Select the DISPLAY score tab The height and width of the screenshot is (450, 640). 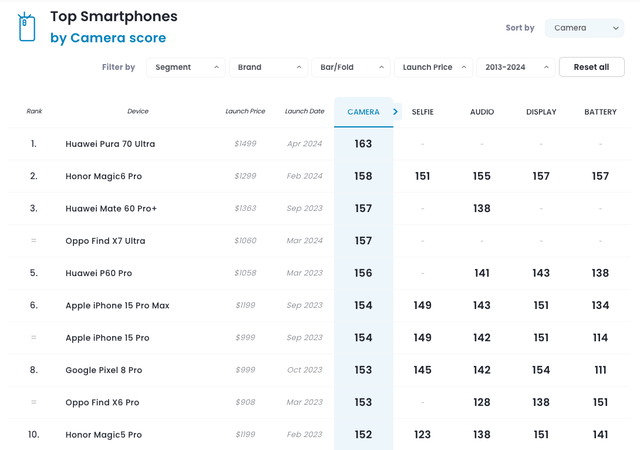[x=541, y=112]
